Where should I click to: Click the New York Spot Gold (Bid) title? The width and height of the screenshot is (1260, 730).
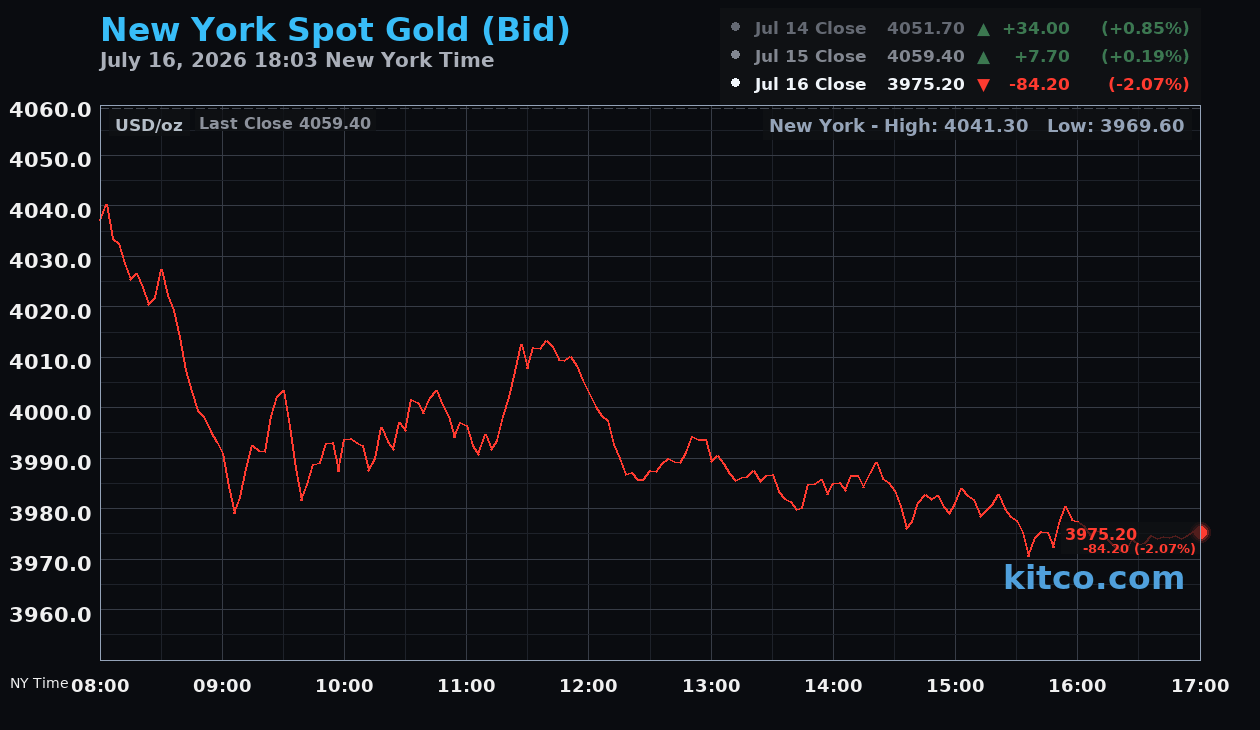(x=335, y=30)
